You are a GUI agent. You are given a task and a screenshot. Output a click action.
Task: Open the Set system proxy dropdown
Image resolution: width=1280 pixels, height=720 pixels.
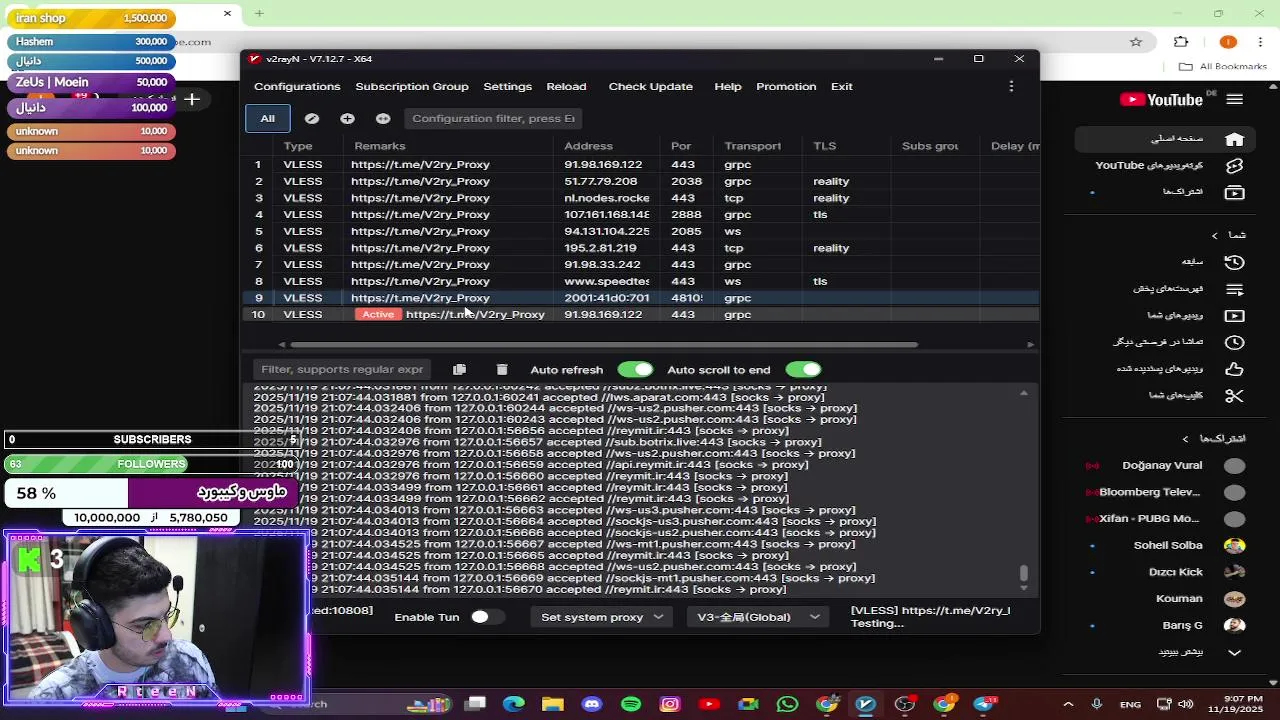pos(601,617)
